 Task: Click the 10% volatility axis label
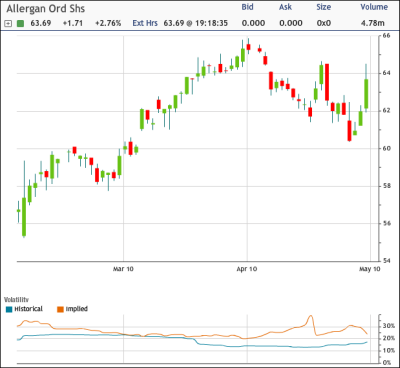pos(389,350)
